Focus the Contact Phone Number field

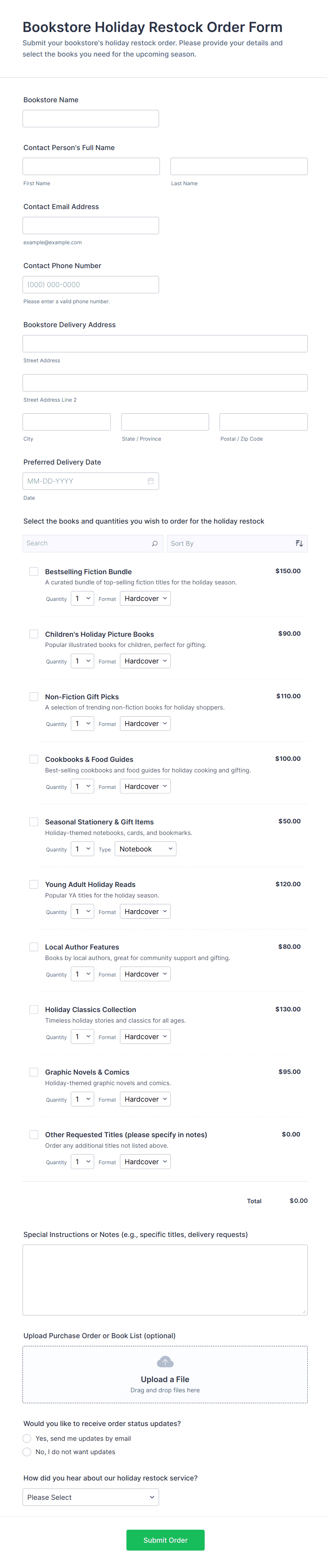[x=91, y=285]
